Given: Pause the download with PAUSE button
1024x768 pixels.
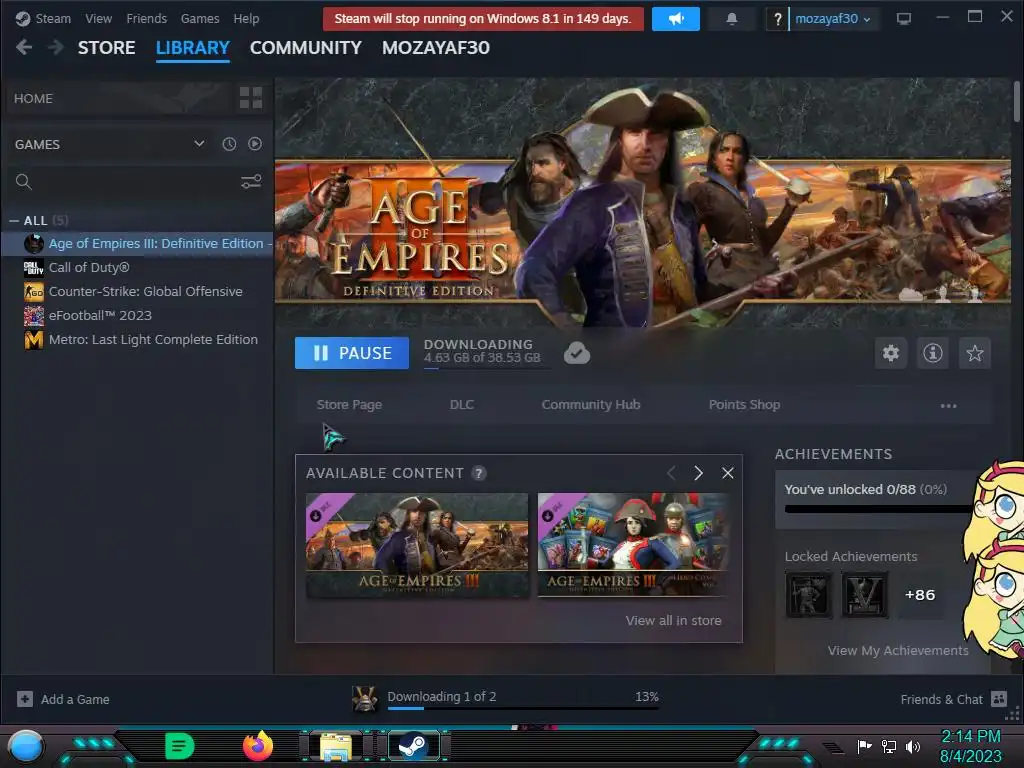Looking at the screenshot, I should [352, 353].
